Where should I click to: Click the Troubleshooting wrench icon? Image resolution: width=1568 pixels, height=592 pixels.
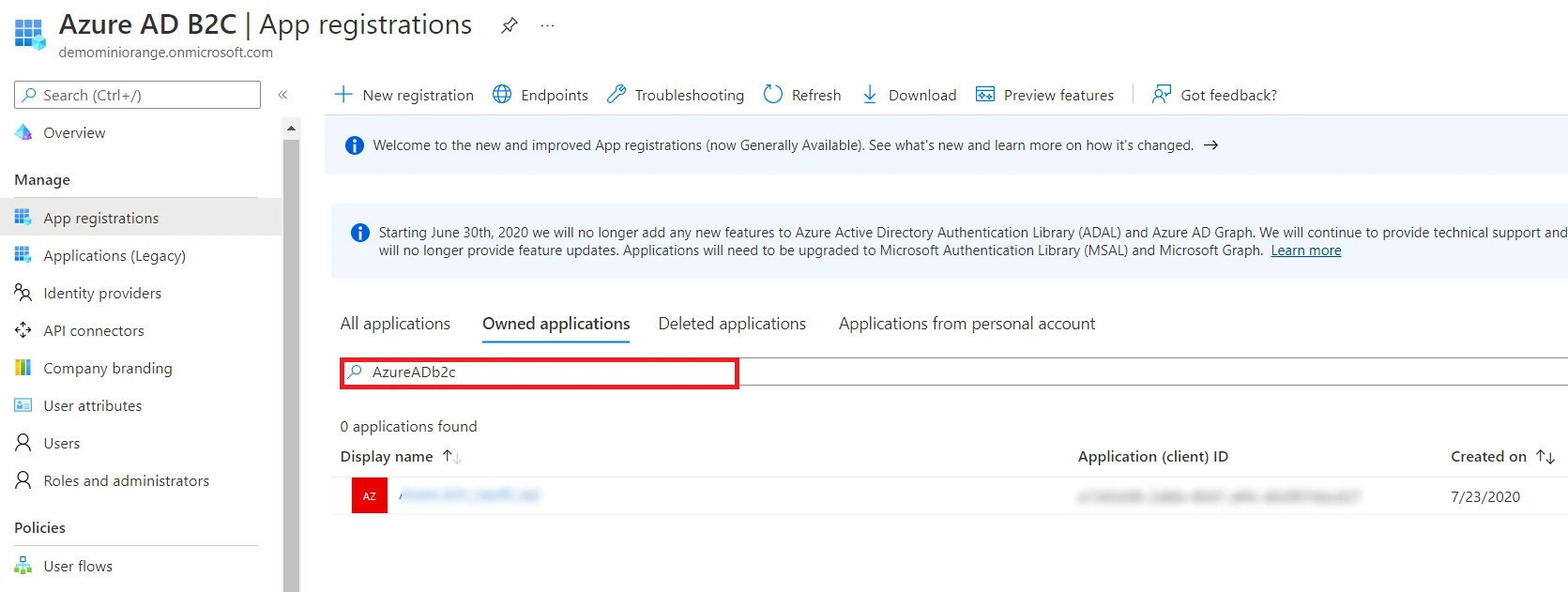(x=616, y=95)
